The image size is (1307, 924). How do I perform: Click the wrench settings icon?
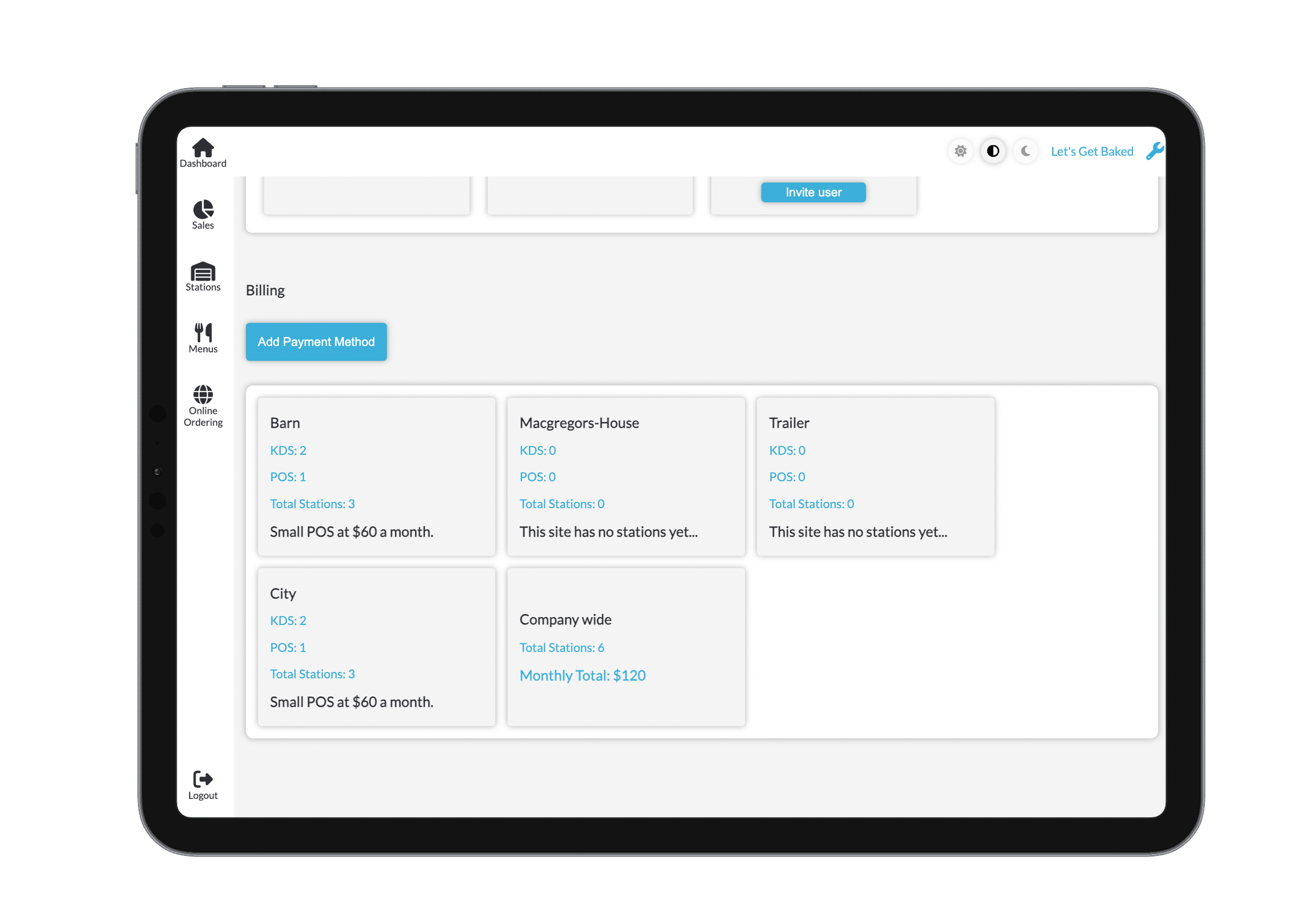pyautogui.click(x=1154, y=151)
